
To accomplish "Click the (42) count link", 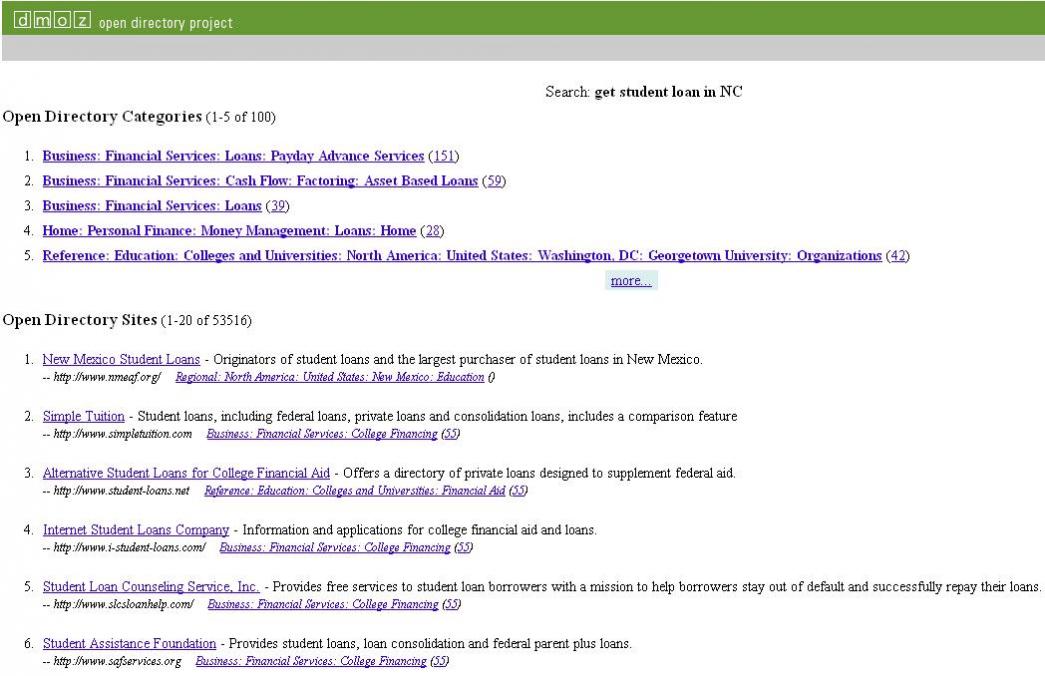I will [x=898, y=256].
